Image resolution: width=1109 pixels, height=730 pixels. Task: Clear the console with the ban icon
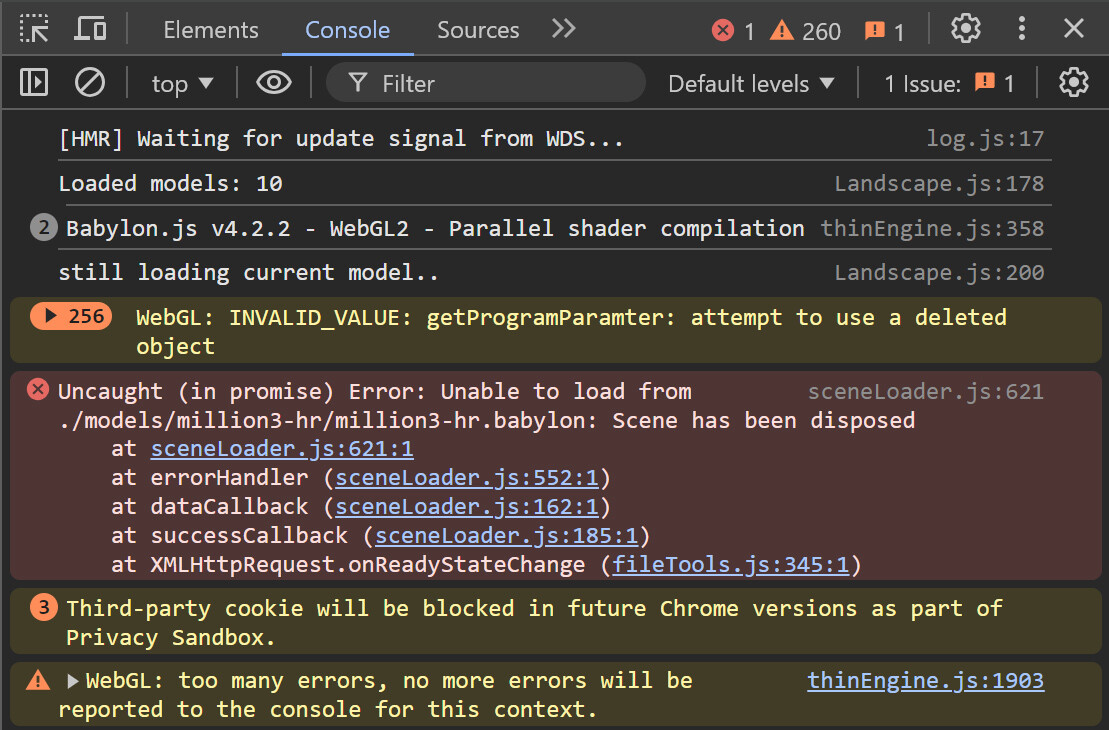90,82
